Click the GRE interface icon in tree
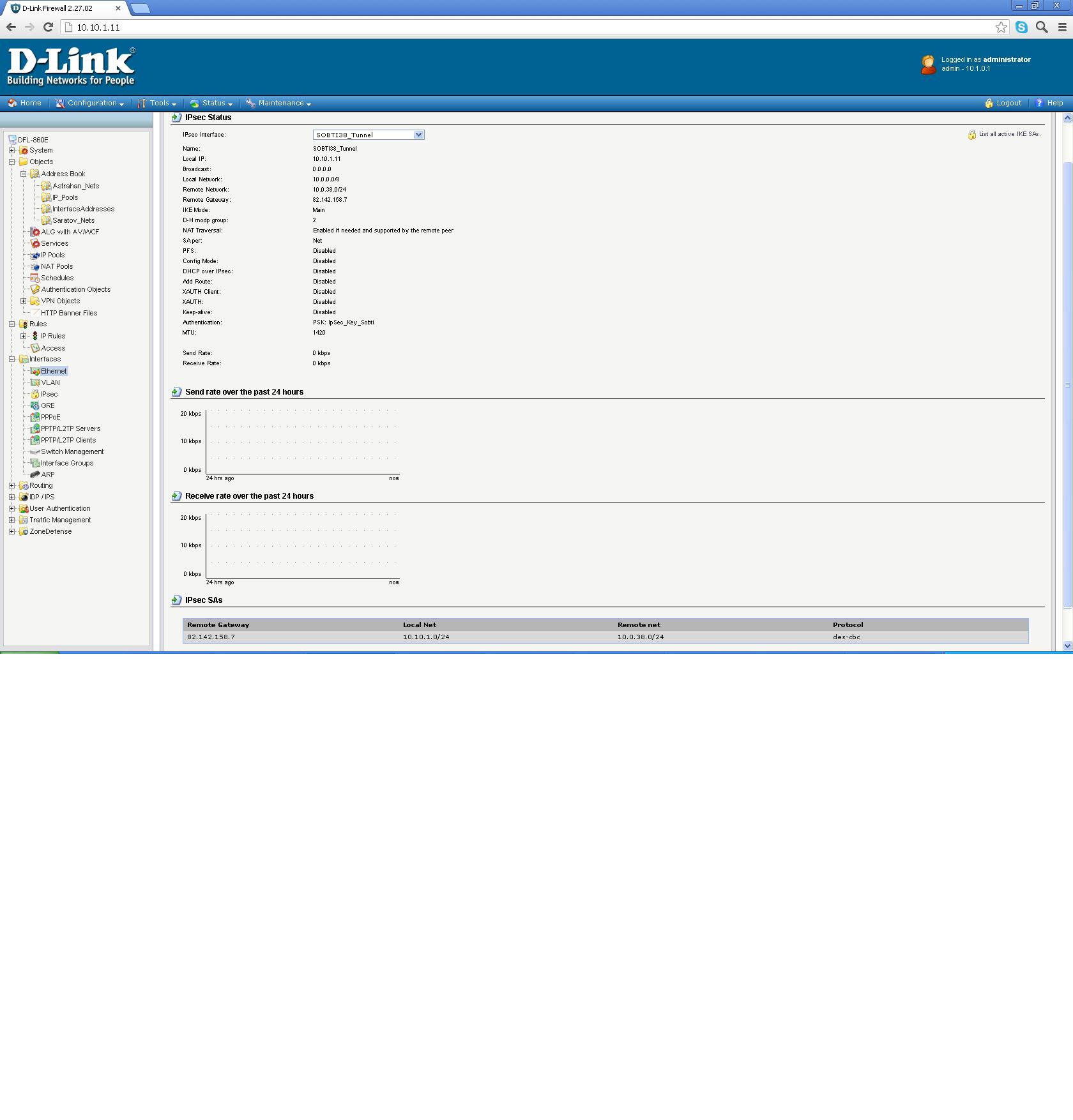This screenshot has width=1073, height=1120. click(35, 406)
